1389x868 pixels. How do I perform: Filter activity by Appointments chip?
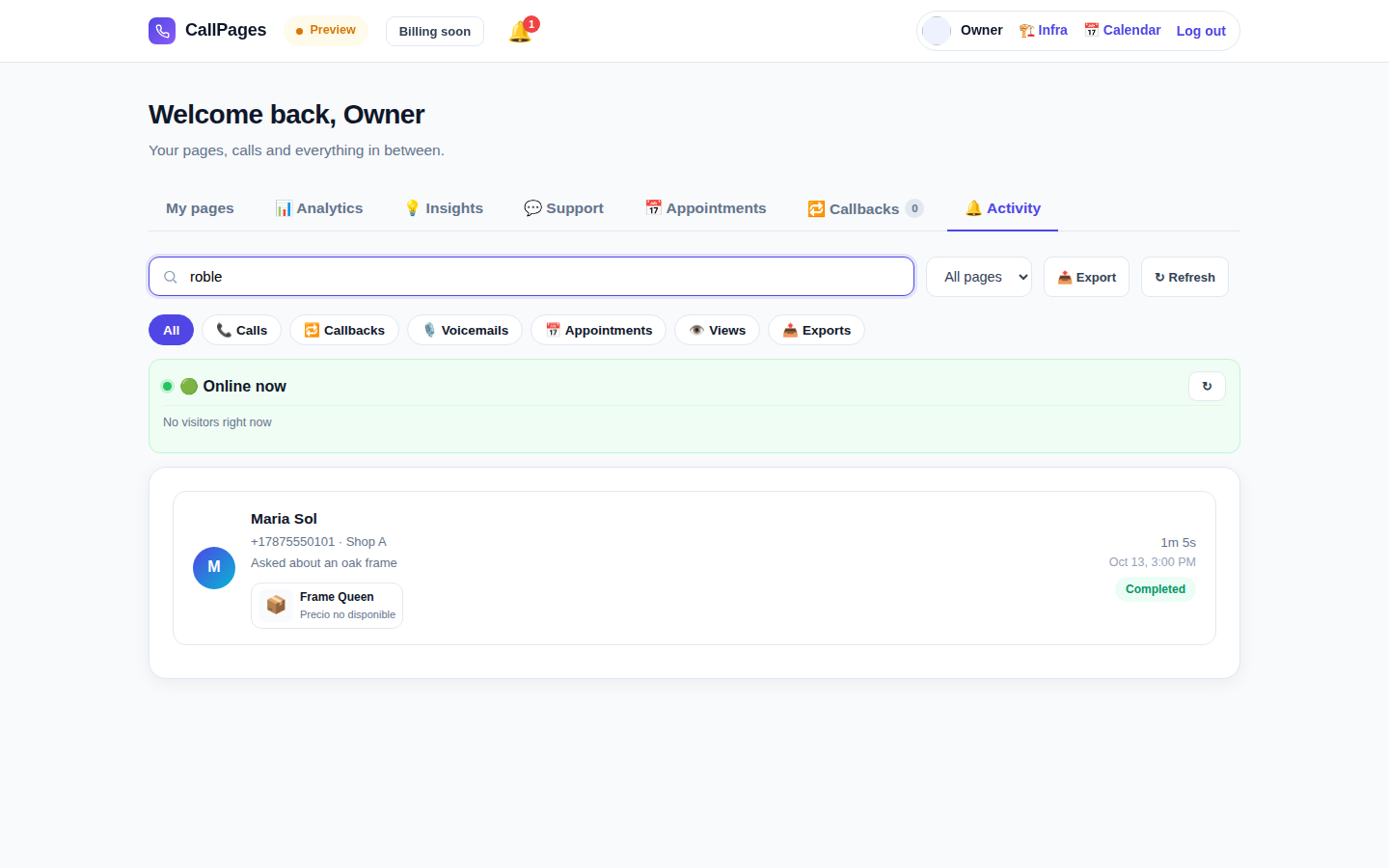pos(598,330)
